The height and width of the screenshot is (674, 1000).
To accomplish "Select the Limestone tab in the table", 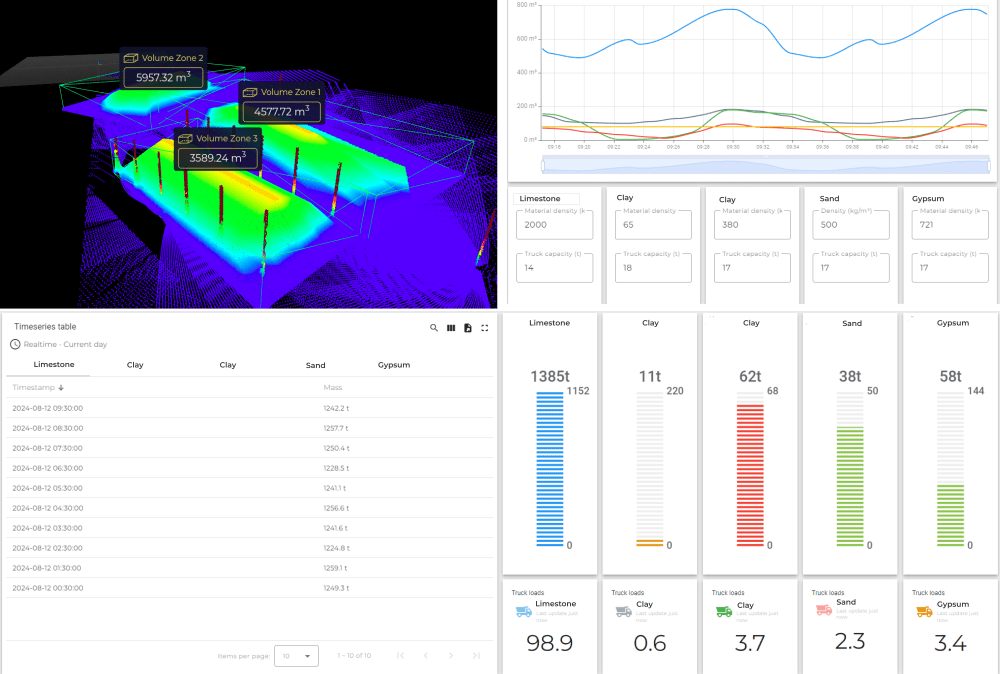I will [53, 365].
